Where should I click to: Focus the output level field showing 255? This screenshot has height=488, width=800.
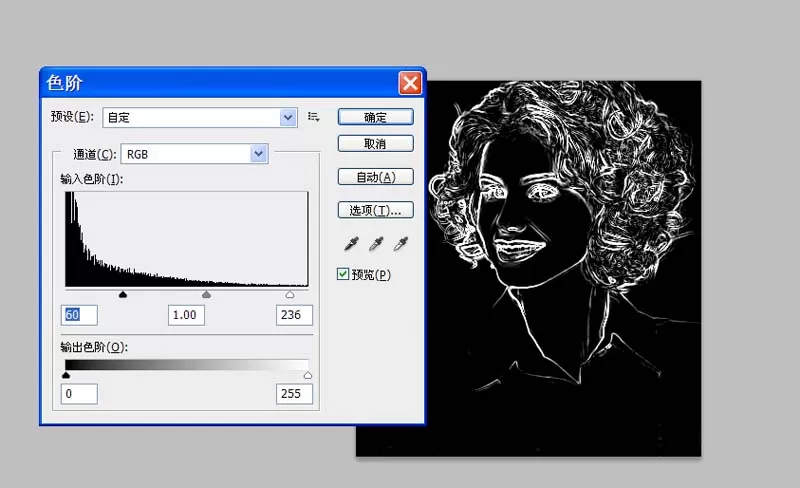(x=294, y=394)
